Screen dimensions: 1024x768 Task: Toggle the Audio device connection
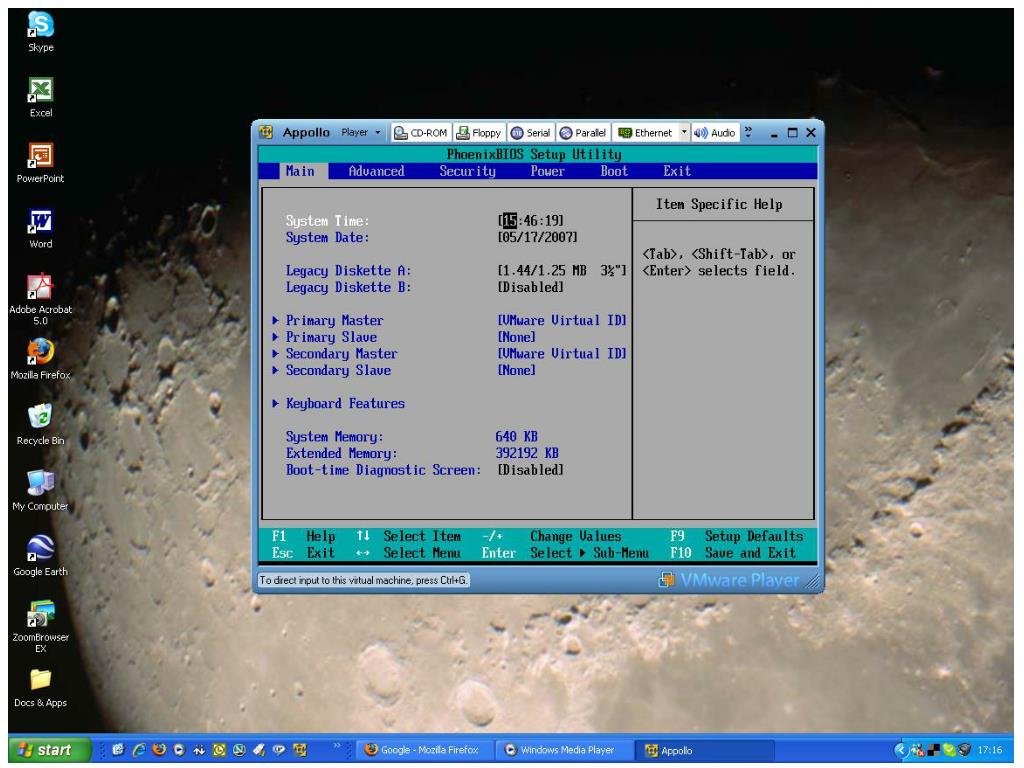pos(714,133)
